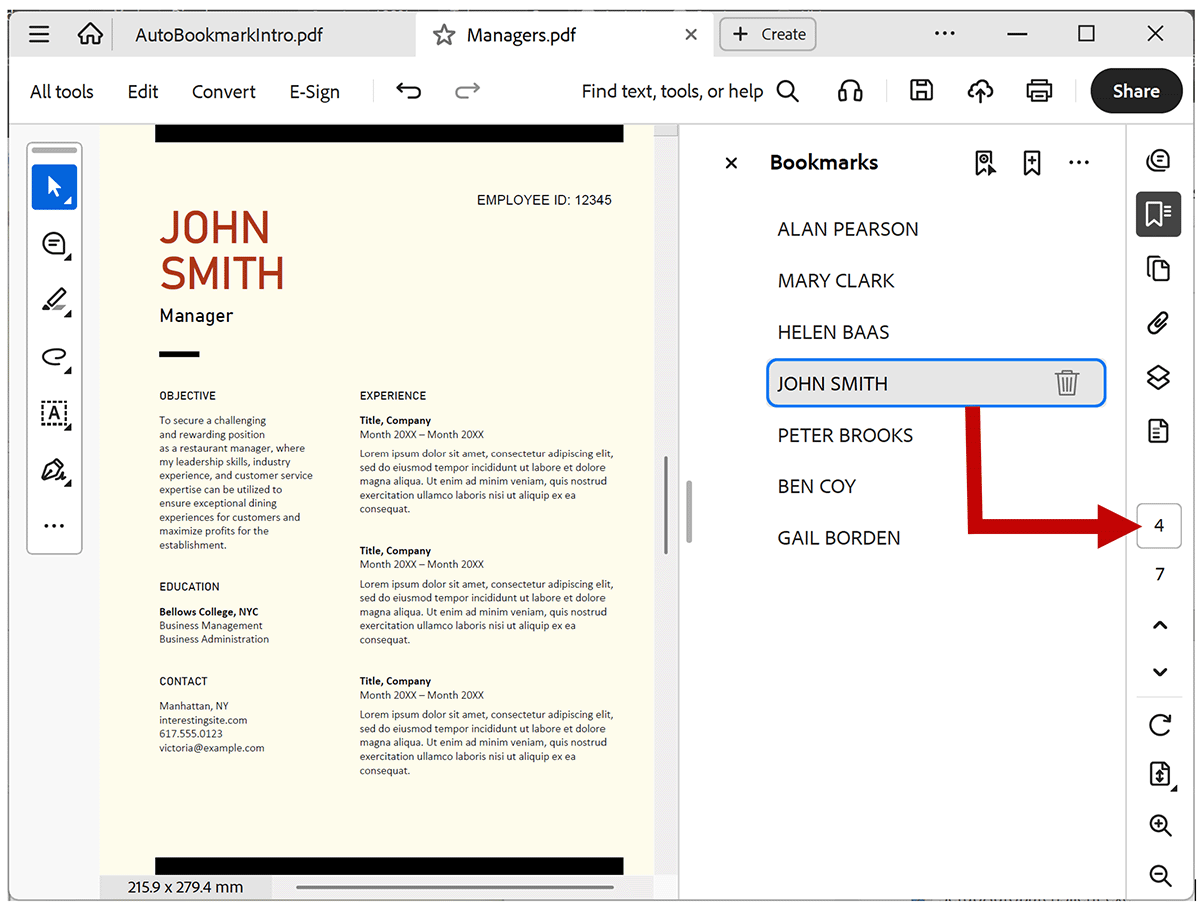Open the Layers panel

(1159, 377)
